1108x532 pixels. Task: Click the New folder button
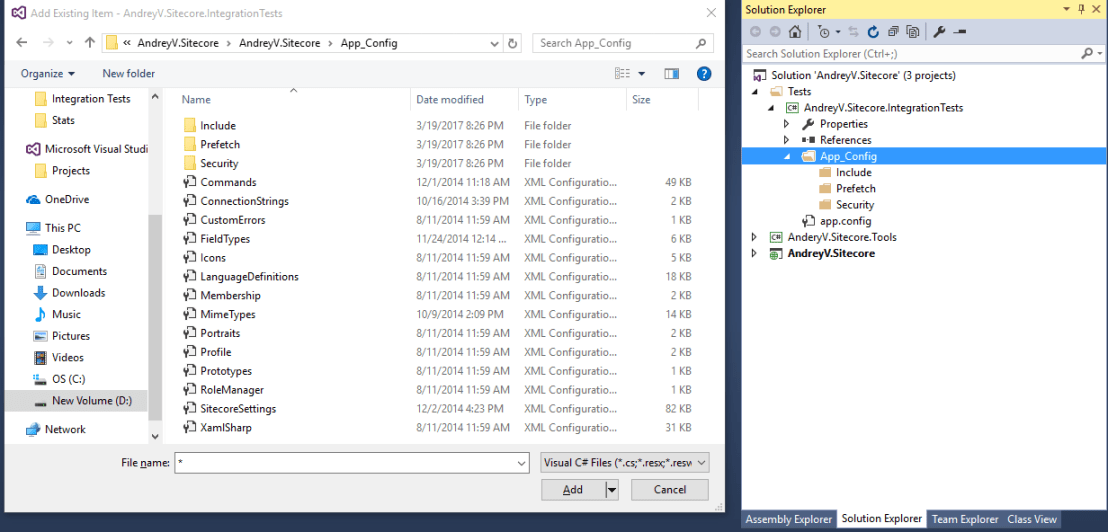click(129, 73)
